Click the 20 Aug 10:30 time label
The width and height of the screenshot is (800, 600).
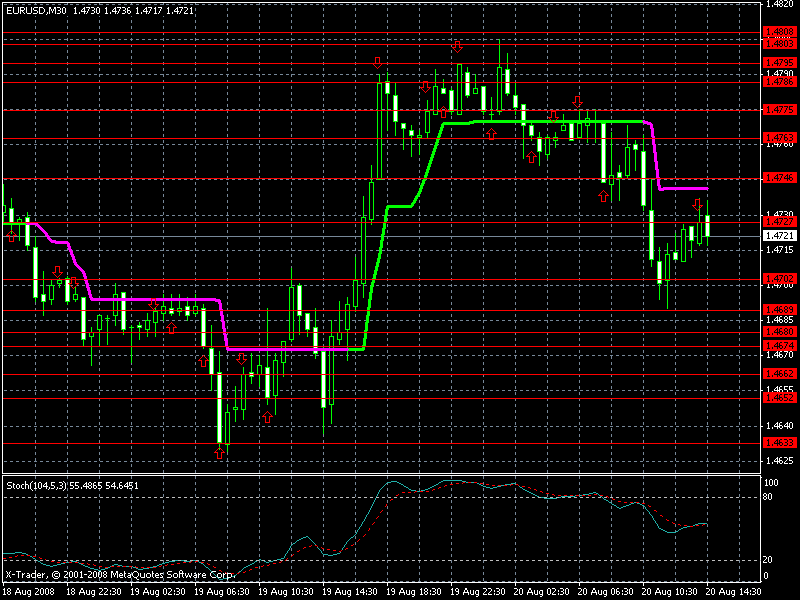pos(670,592)
